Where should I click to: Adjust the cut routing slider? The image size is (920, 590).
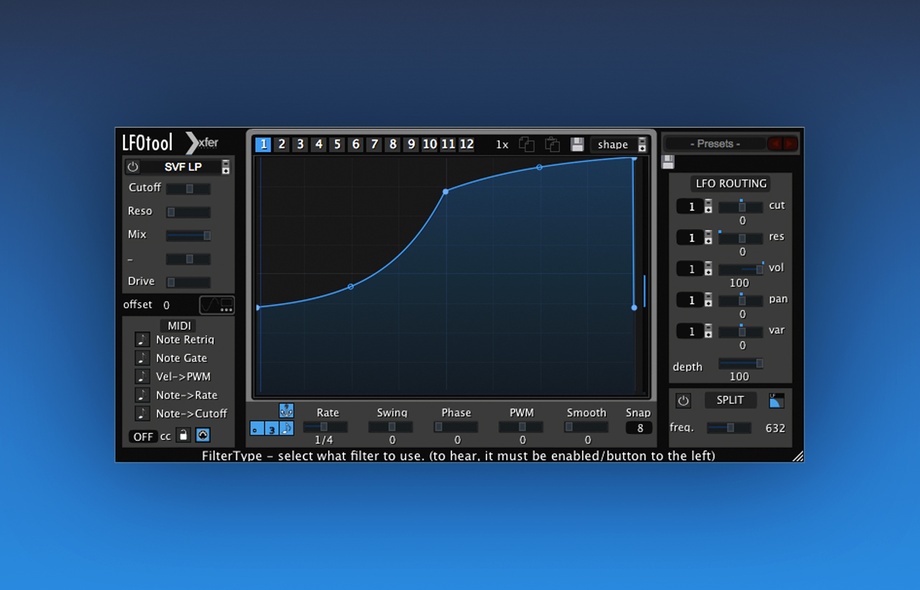click(x=741, y=206)
